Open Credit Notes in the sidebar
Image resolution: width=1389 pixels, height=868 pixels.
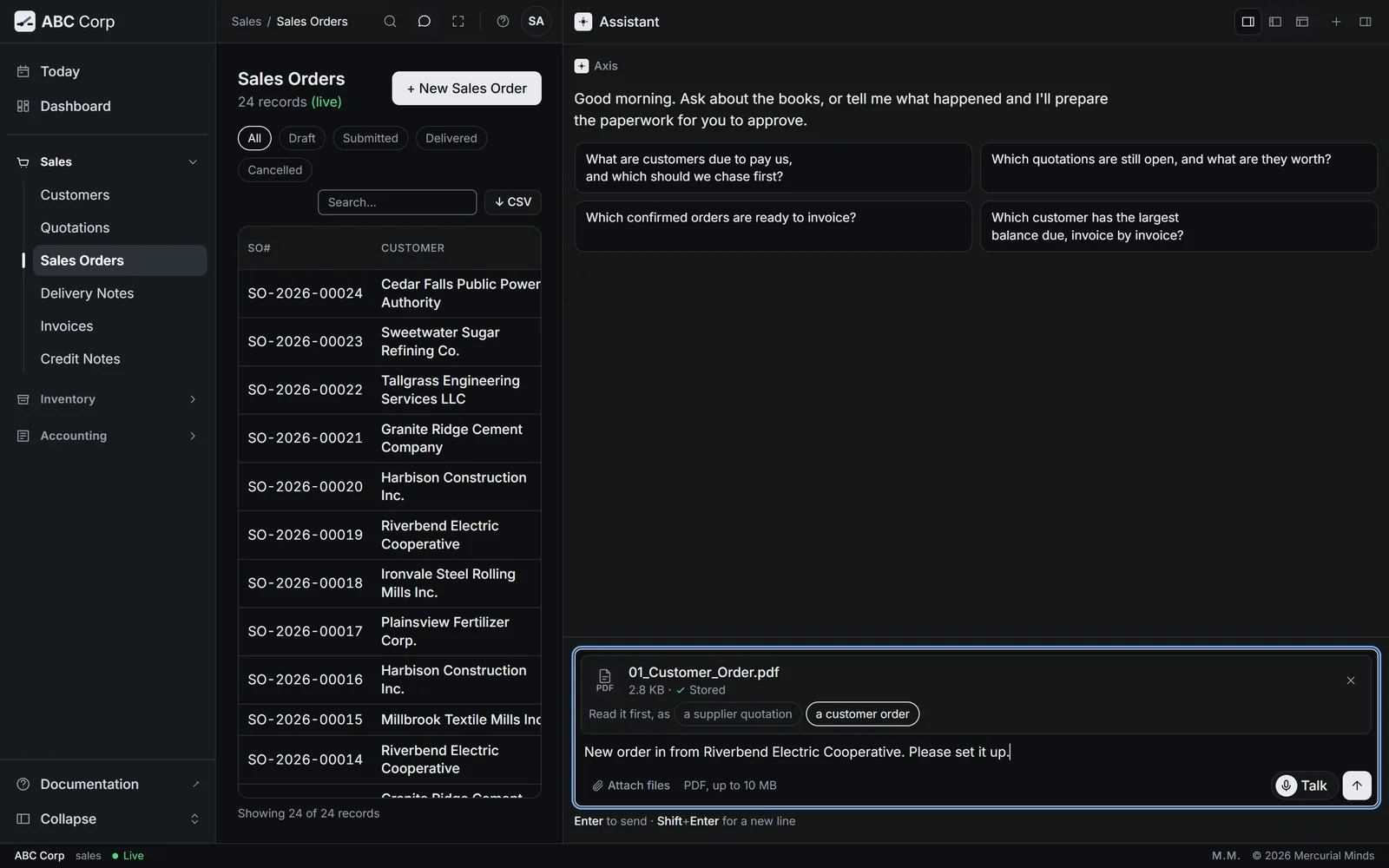click(120, 359)
